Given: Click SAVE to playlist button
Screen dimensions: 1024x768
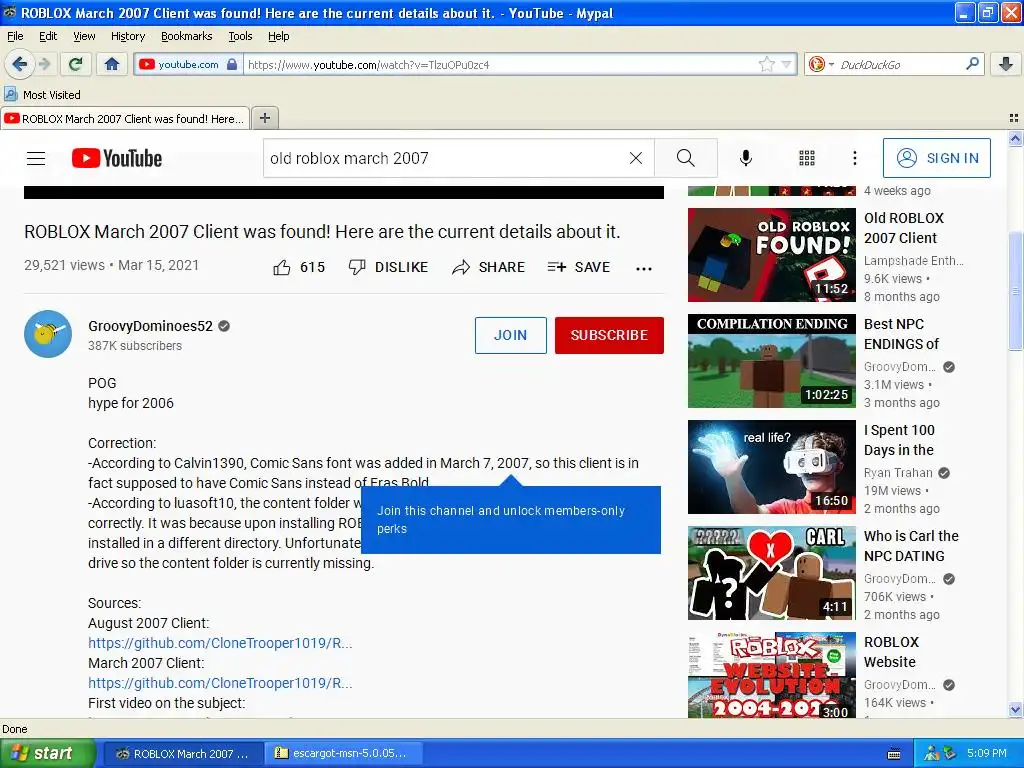Looking at the screenshot, I should point(579,267).
